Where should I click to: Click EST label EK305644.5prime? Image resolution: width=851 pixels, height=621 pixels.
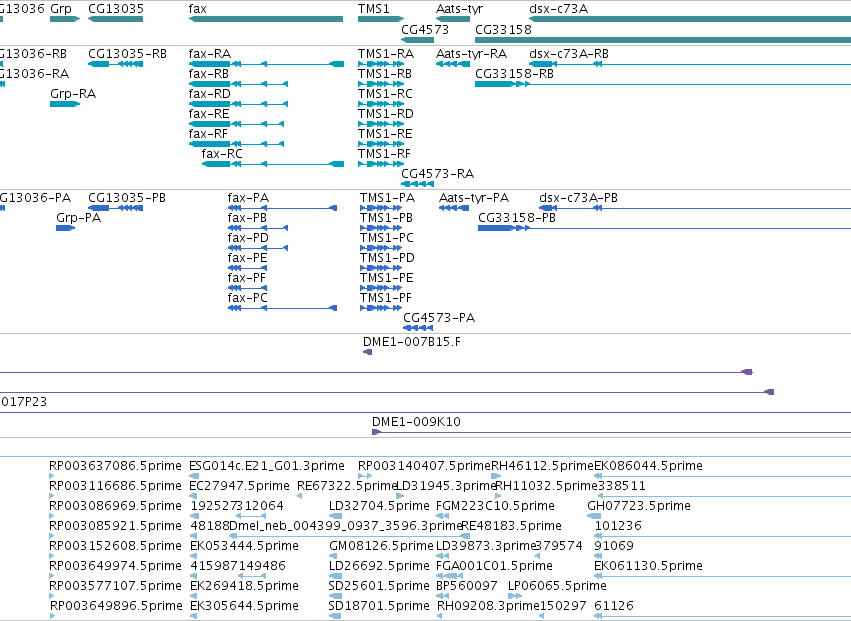tap(244, 607)
